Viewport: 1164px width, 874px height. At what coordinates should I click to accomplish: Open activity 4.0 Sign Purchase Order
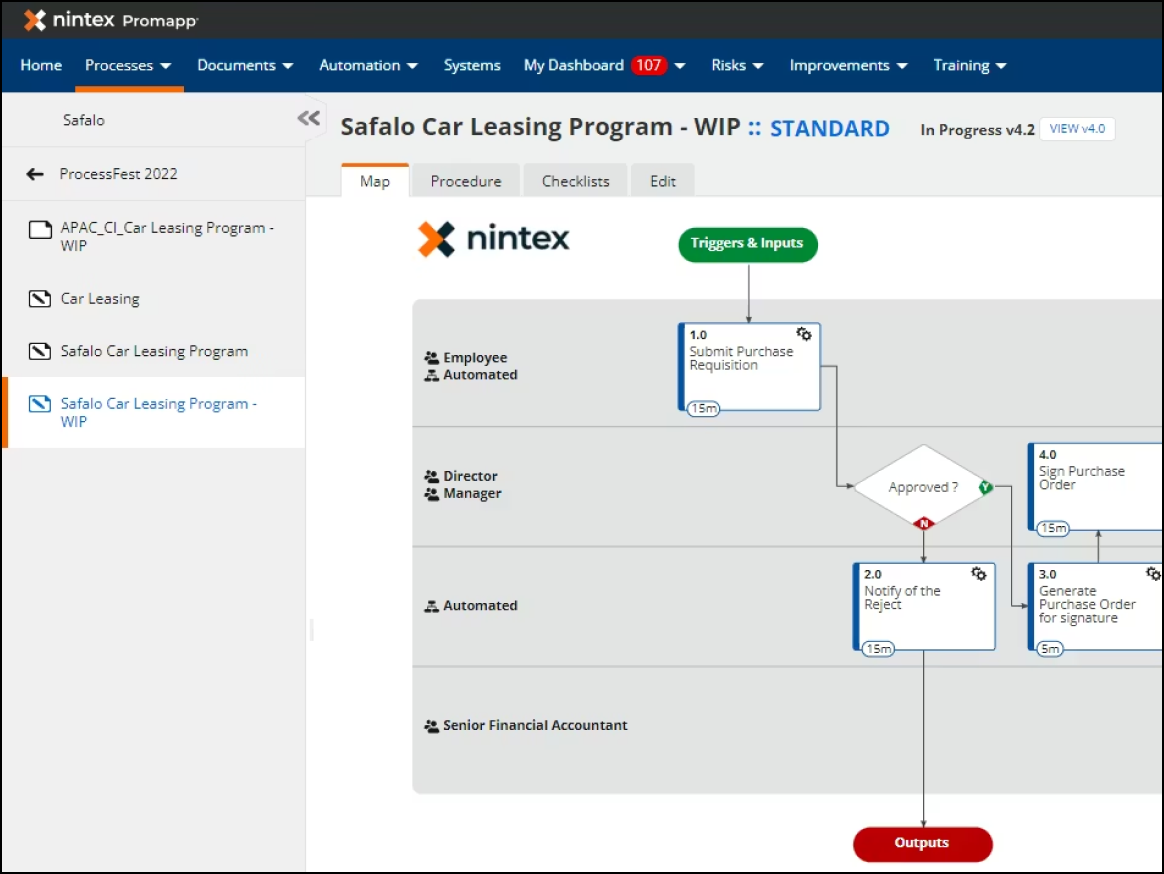1096,487
